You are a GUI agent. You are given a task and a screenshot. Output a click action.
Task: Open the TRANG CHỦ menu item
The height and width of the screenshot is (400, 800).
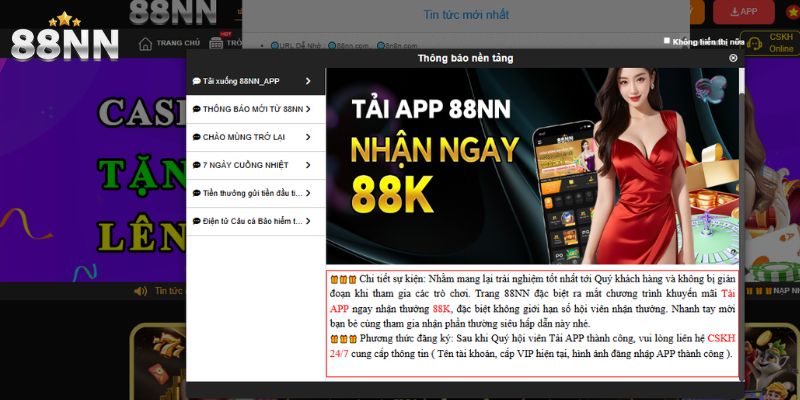[178, 43]
